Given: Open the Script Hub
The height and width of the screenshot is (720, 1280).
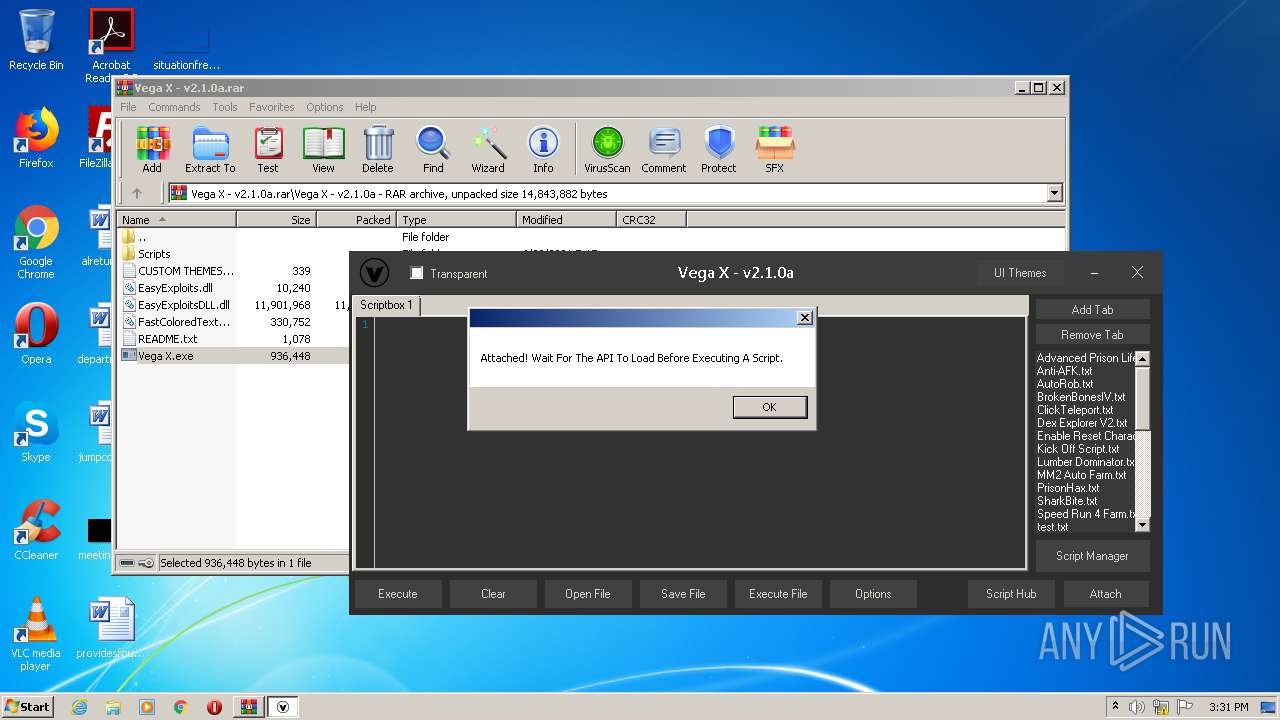Looking at the screenshot, I should [1011, 594].
